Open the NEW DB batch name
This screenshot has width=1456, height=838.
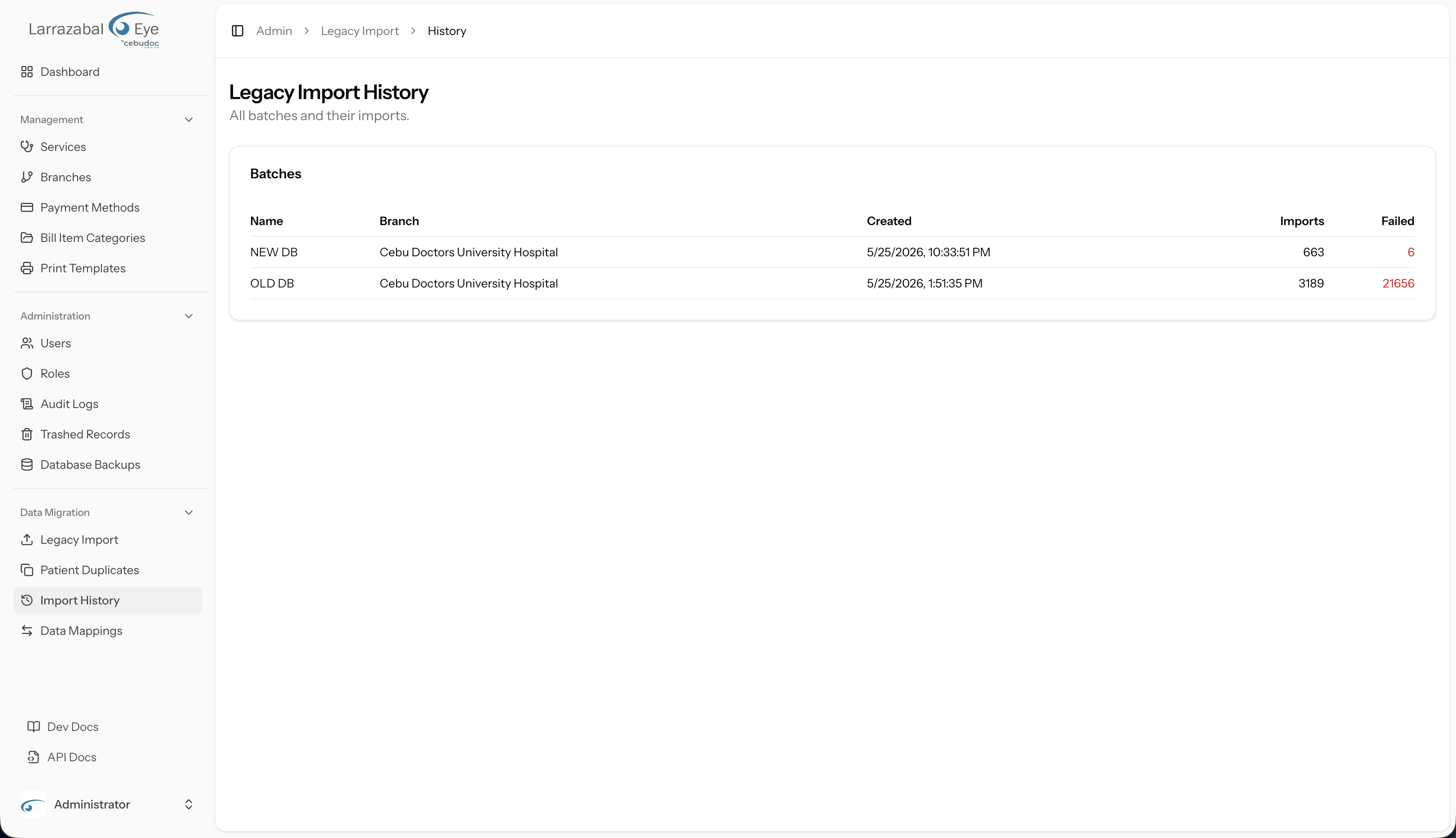pos(274,252)
